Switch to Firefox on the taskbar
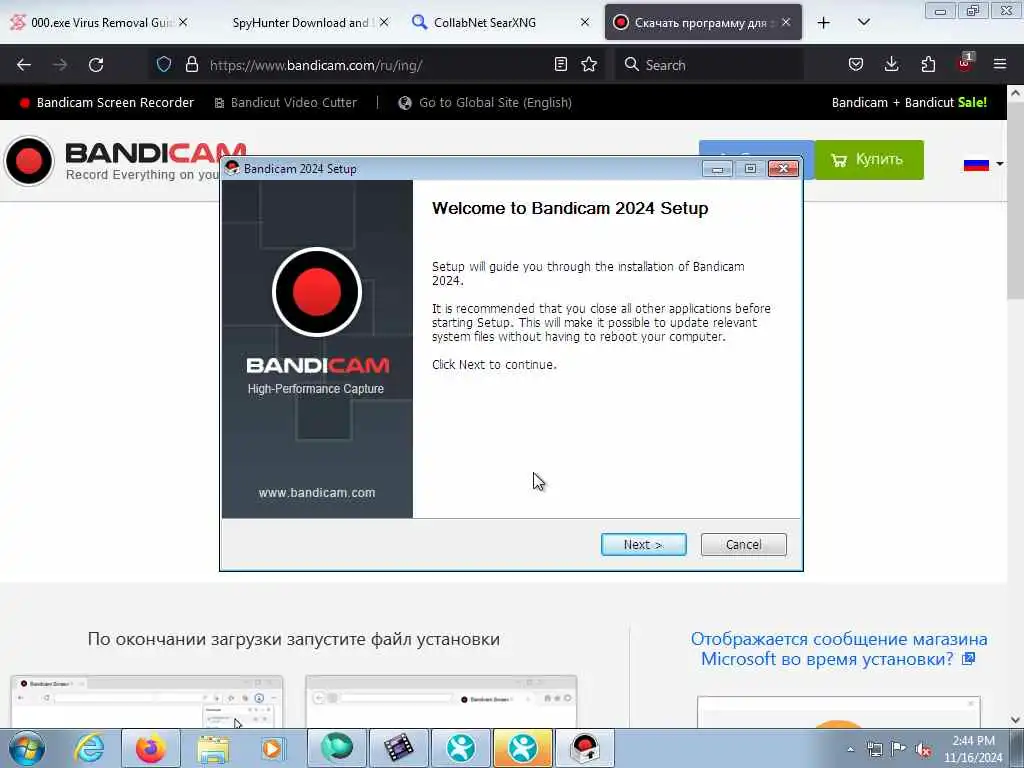The width and height of the screenshot is (1024, 768). [150, 748]
